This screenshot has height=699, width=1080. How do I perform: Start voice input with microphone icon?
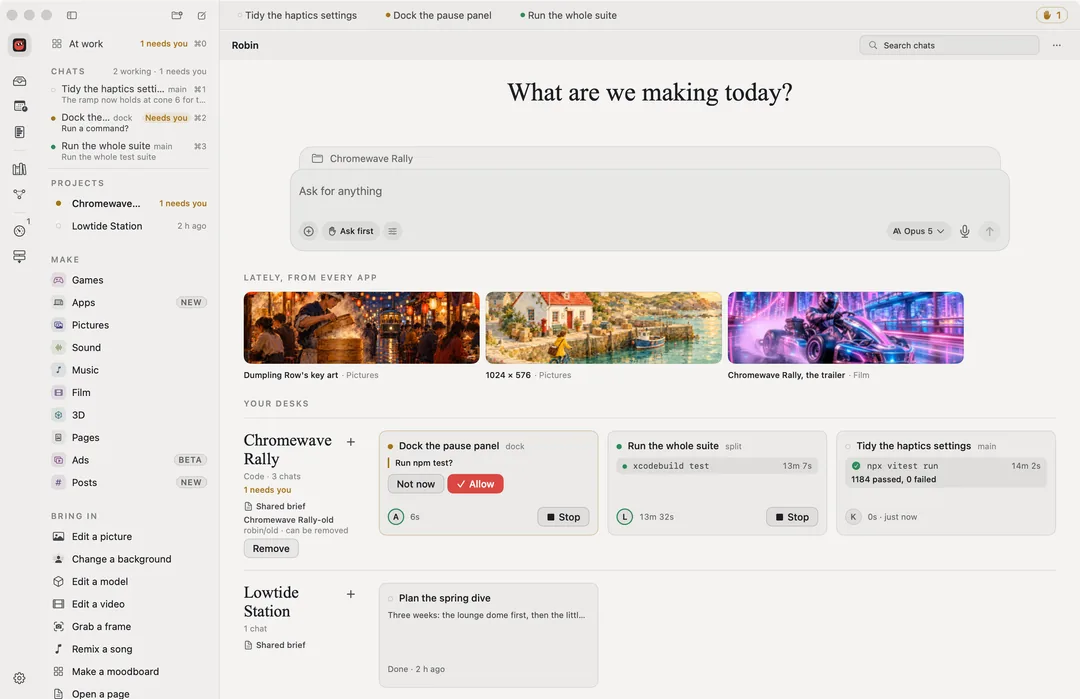tap(964, 231)
